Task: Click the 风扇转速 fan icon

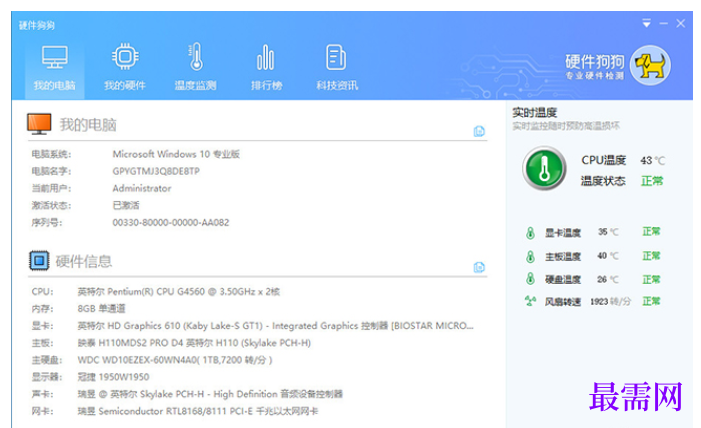Action: pyautogui.click(x=530, y=301)
